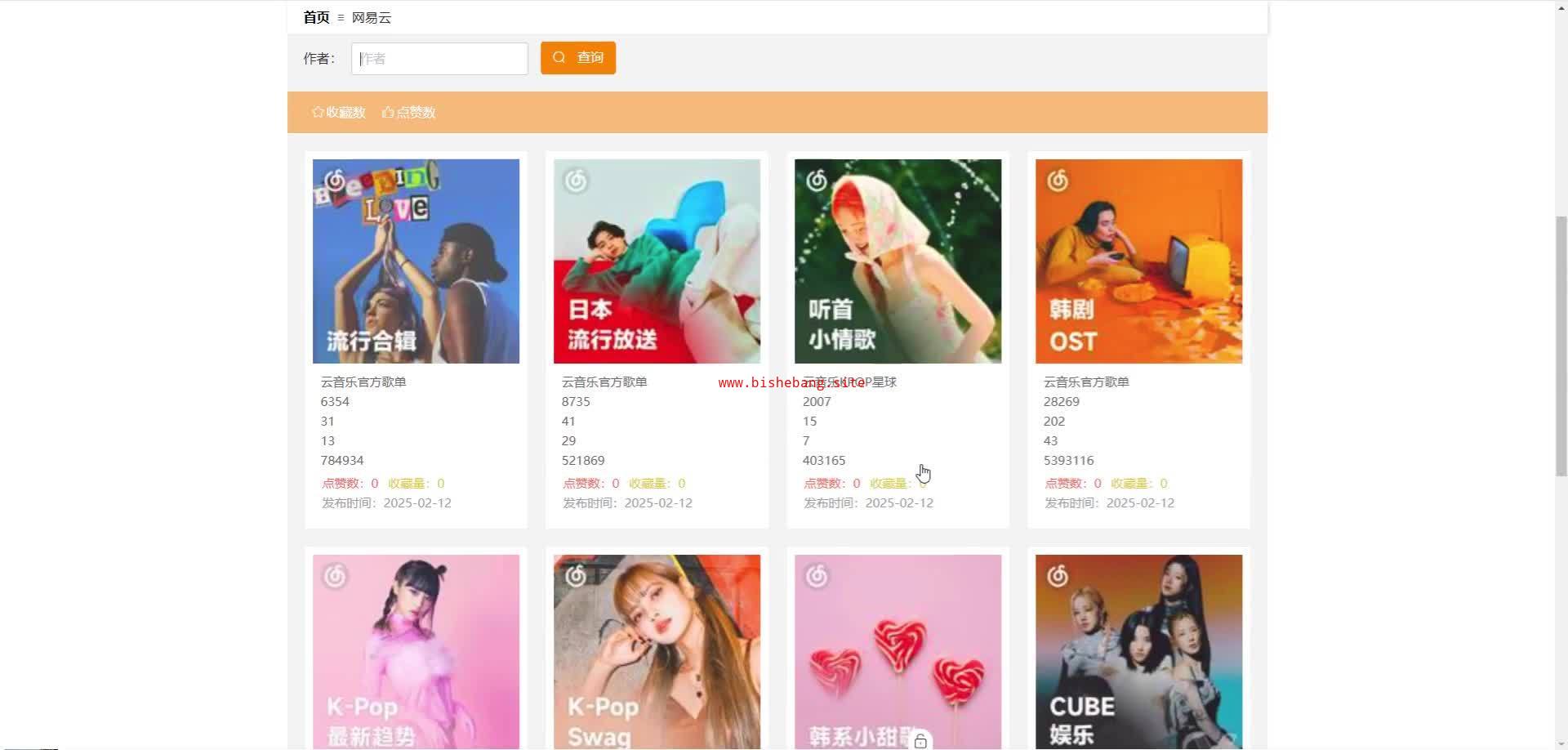Click the NetEase logo on the 韩剧 OST cover
Viewport: 1568px width, 750px height.
click(1058, 181)
